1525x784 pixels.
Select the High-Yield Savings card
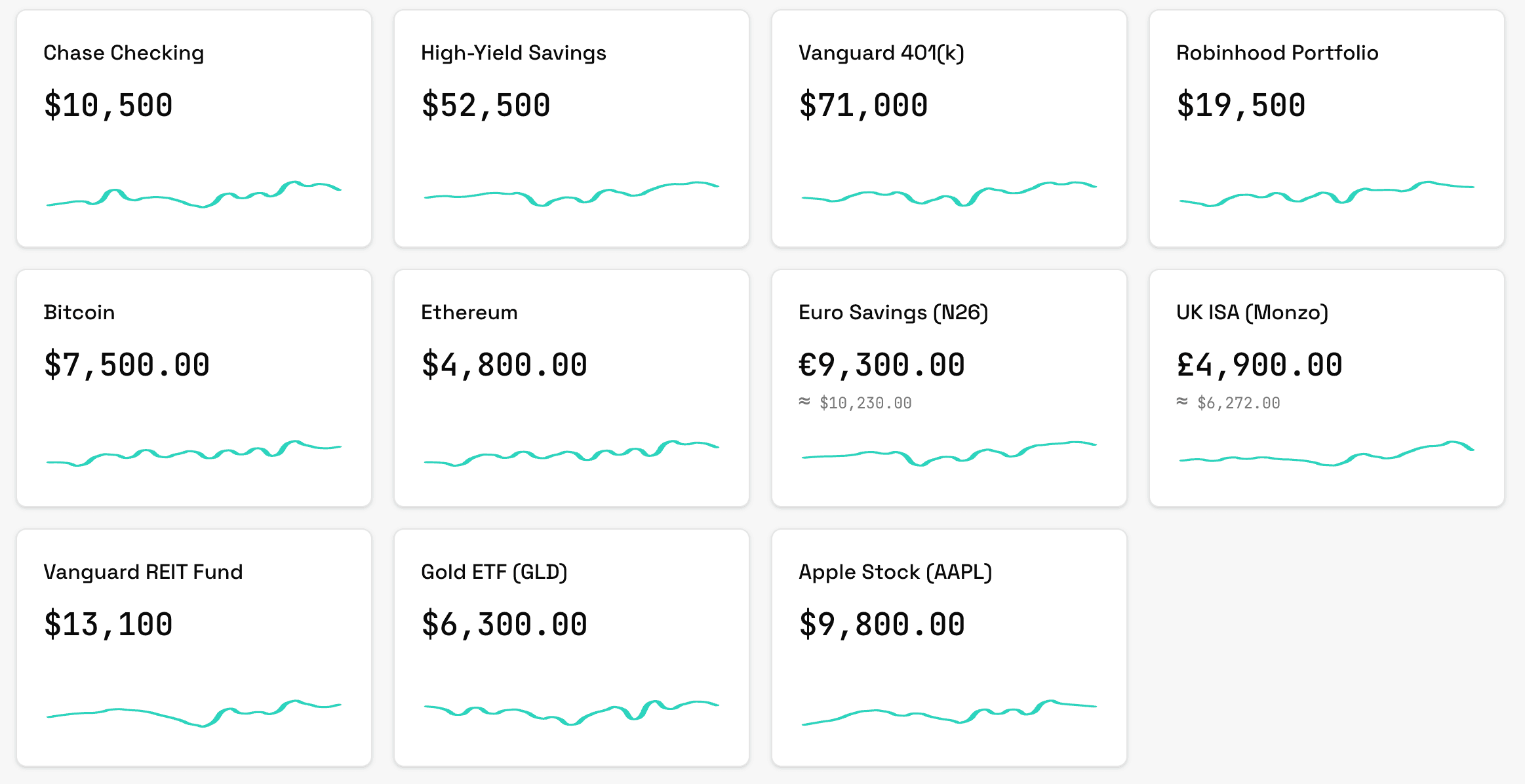pos(570,128)
